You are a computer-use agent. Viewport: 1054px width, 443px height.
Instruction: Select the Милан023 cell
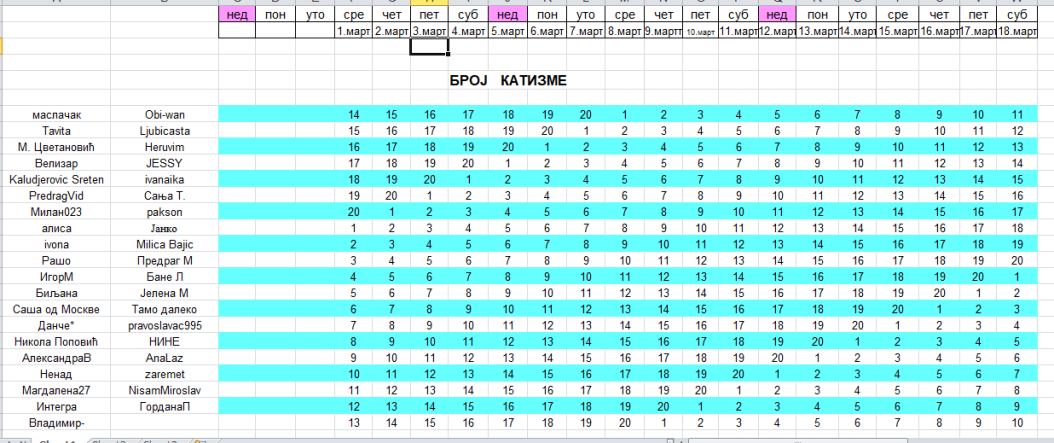56,212
